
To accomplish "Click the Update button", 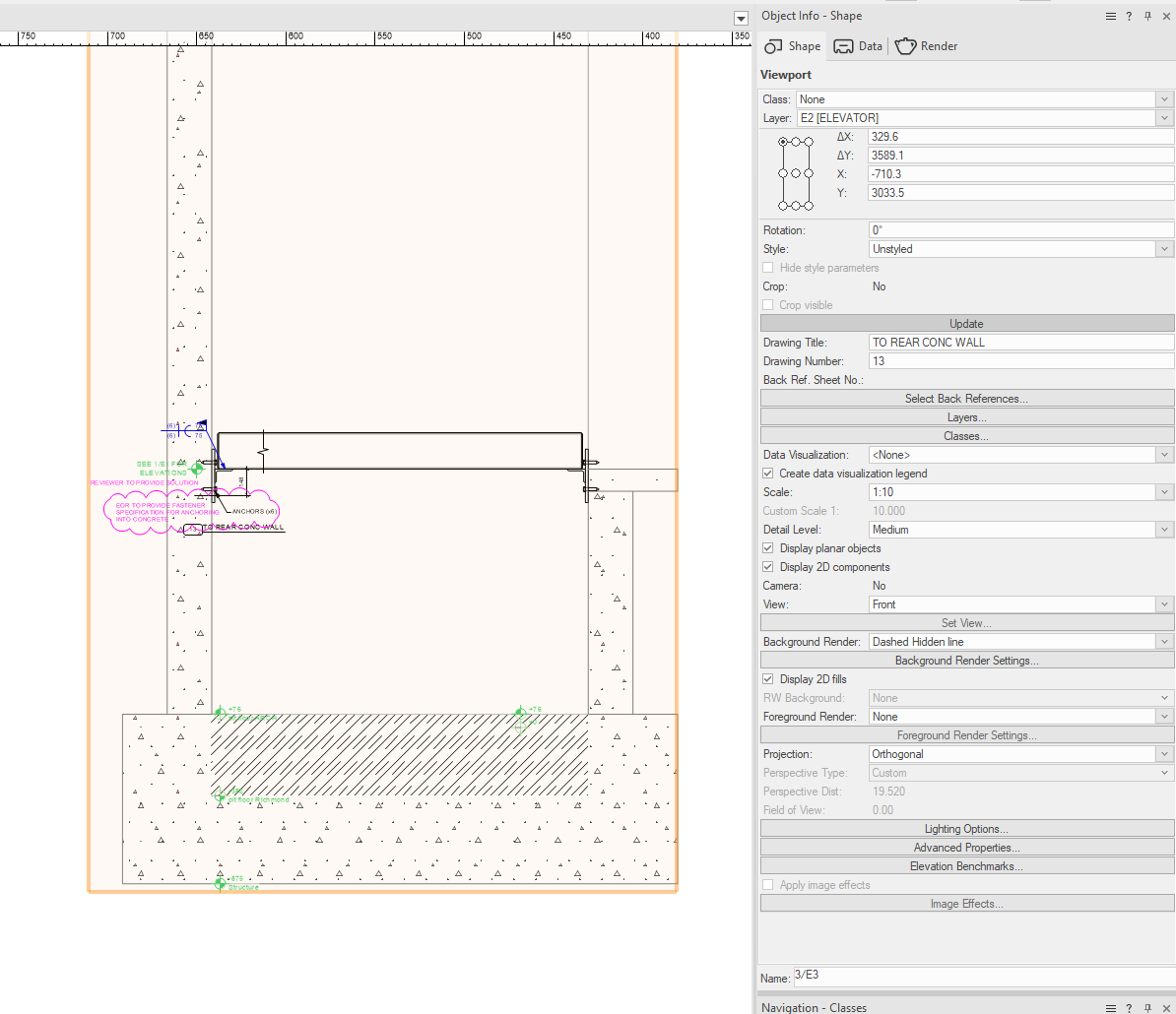I will (966, 324).
